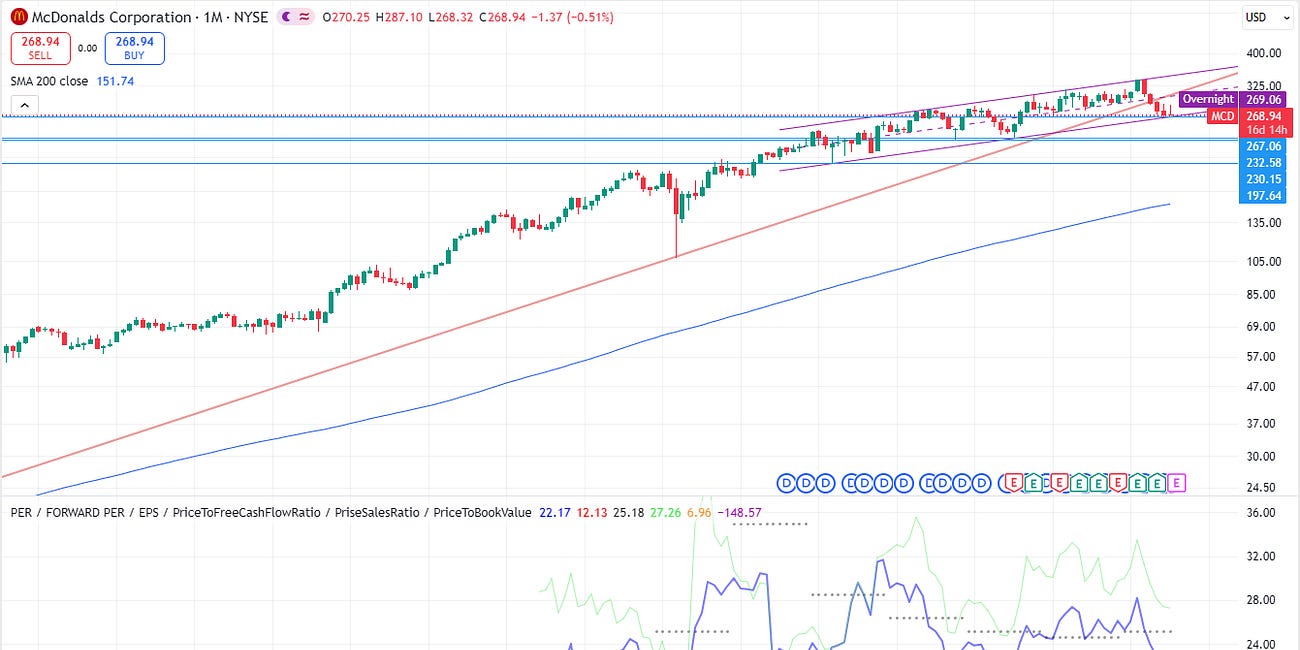1300x650 pixels.
Task: Click the McDonald's logo icon
Action: point(18,17)
